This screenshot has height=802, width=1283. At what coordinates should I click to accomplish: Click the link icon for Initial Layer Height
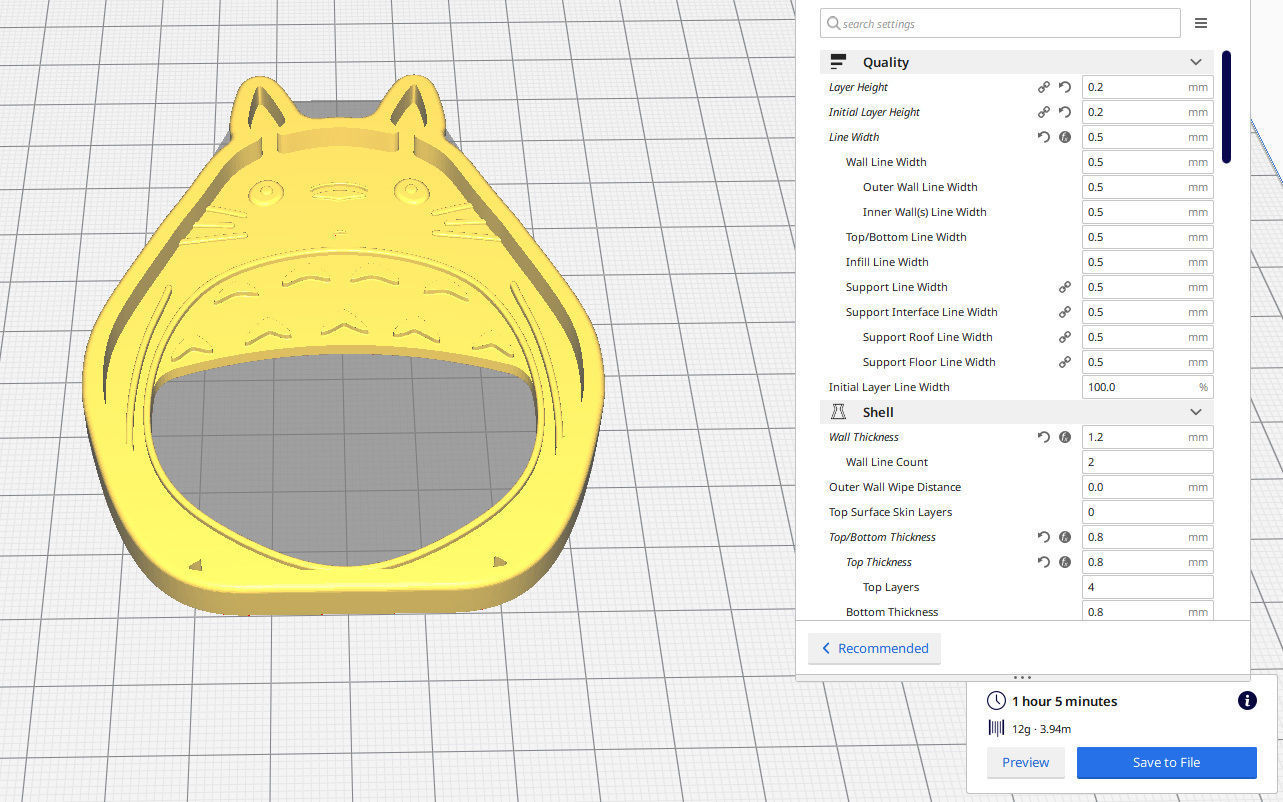(x=1044, y=112)
